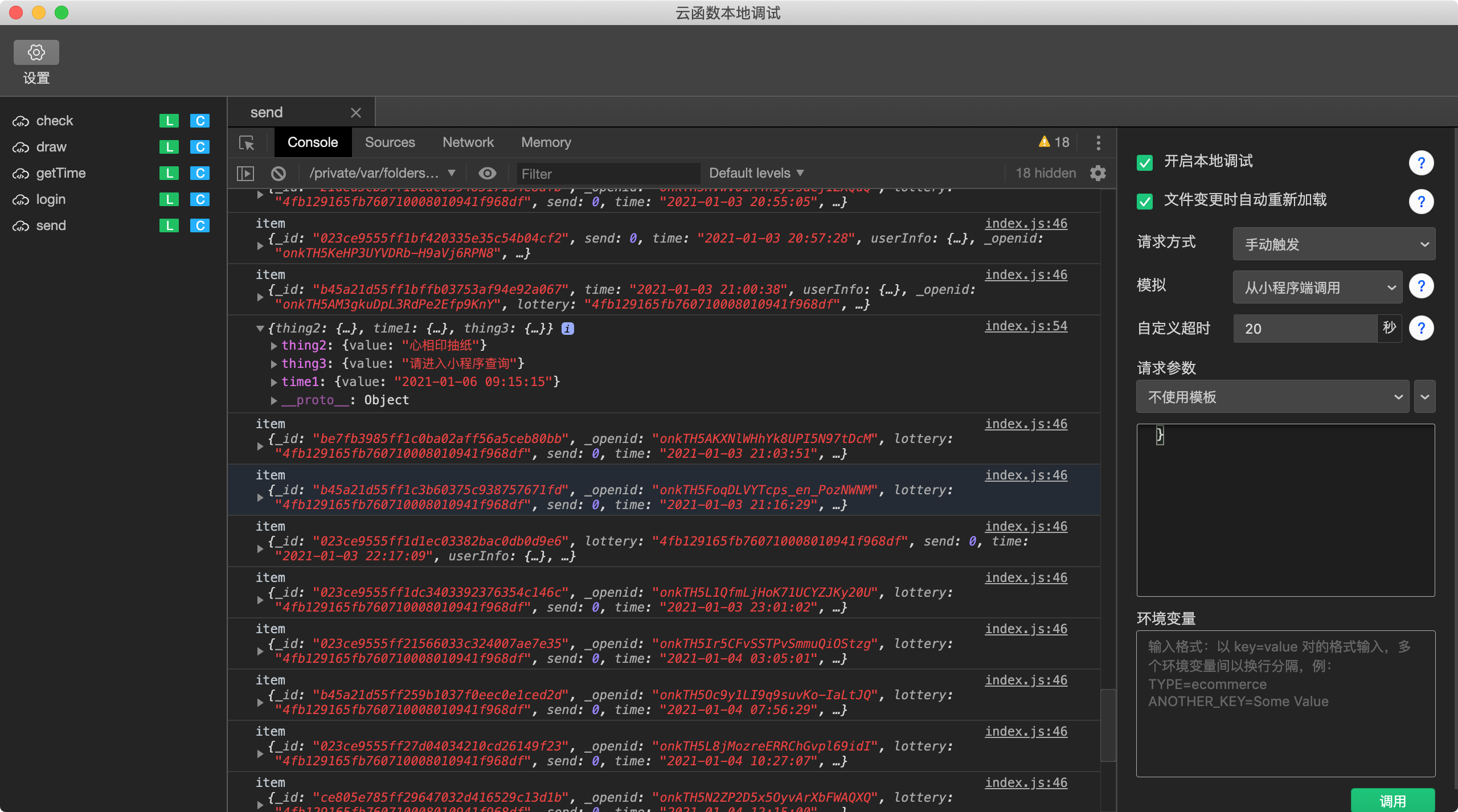Click the green 调用 button
This screenshot has width=1458, height=812.
(1392, 800)
